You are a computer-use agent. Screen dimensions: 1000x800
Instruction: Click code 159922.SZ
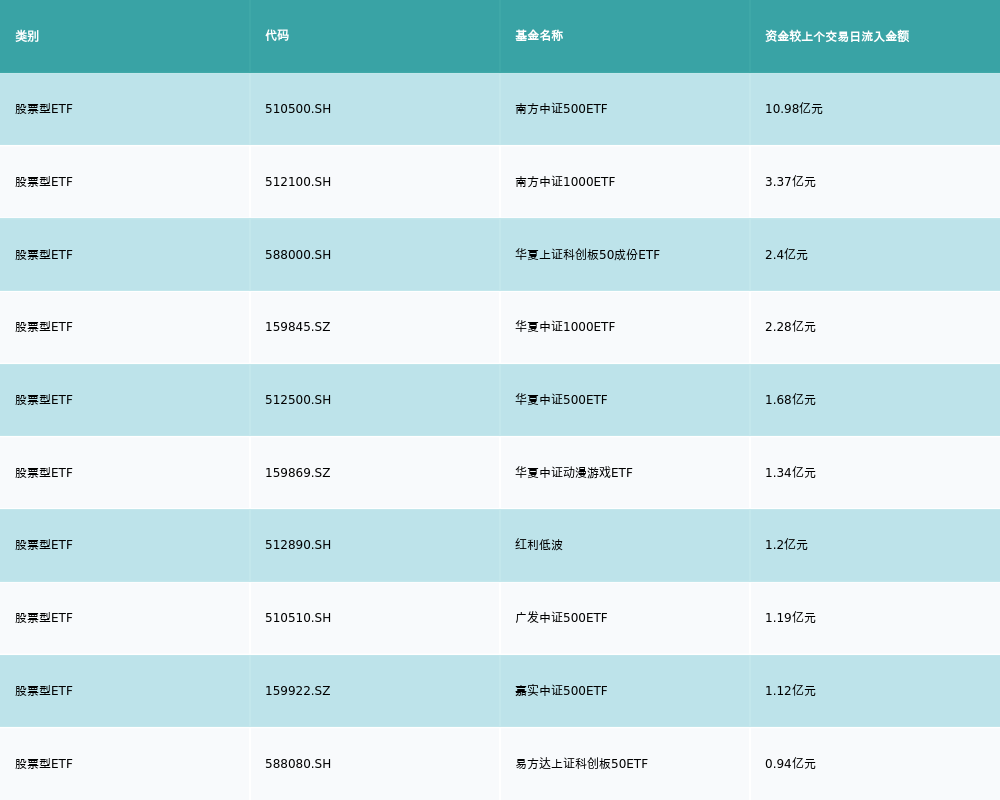[x=298, y=691]
